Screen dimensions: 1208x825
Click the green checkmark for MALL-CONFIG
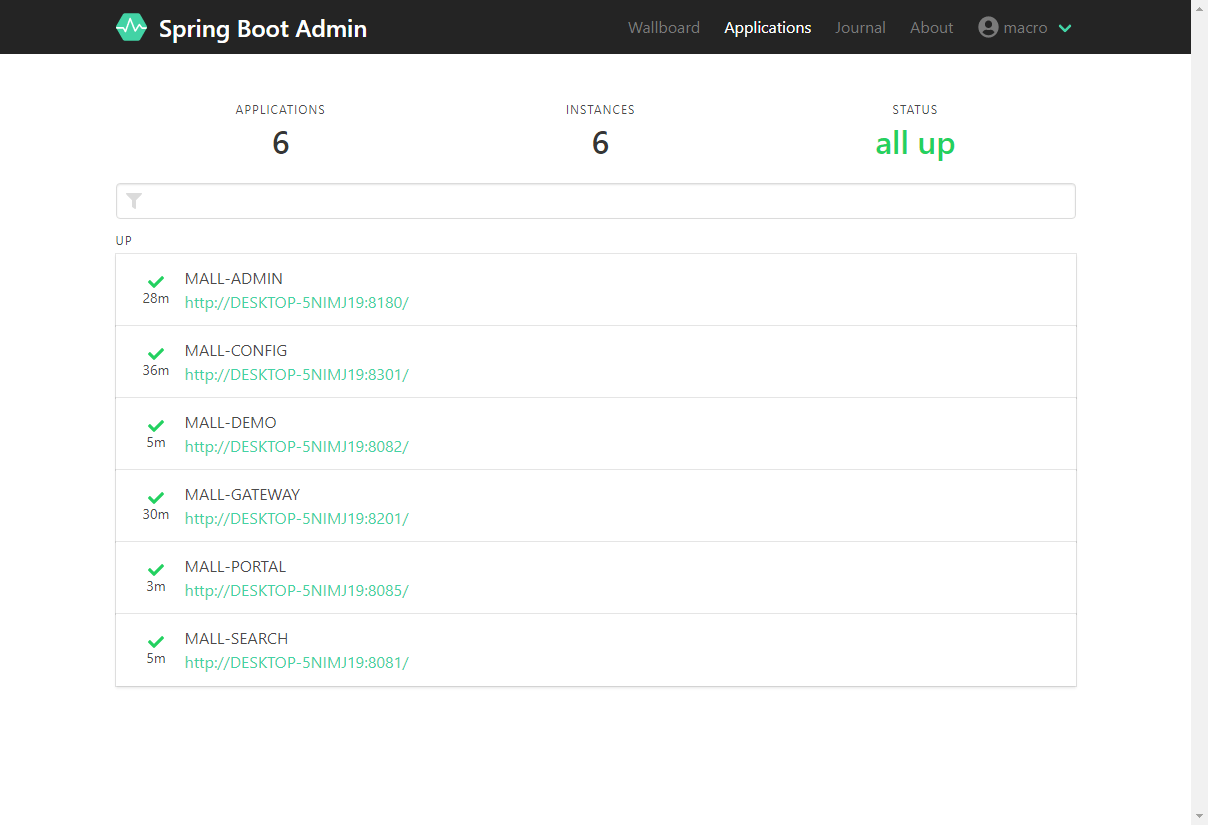point(156,354)
